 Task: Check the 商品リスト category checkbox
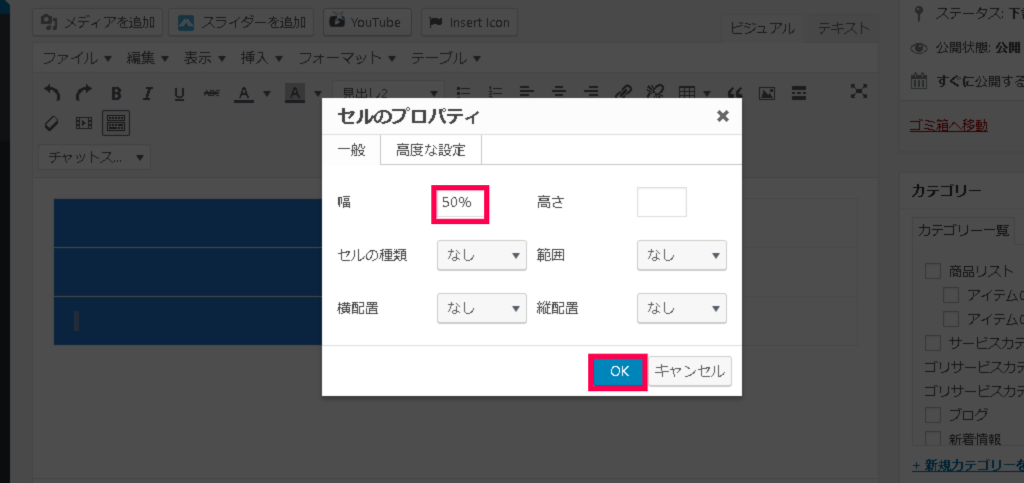point(933,271)
